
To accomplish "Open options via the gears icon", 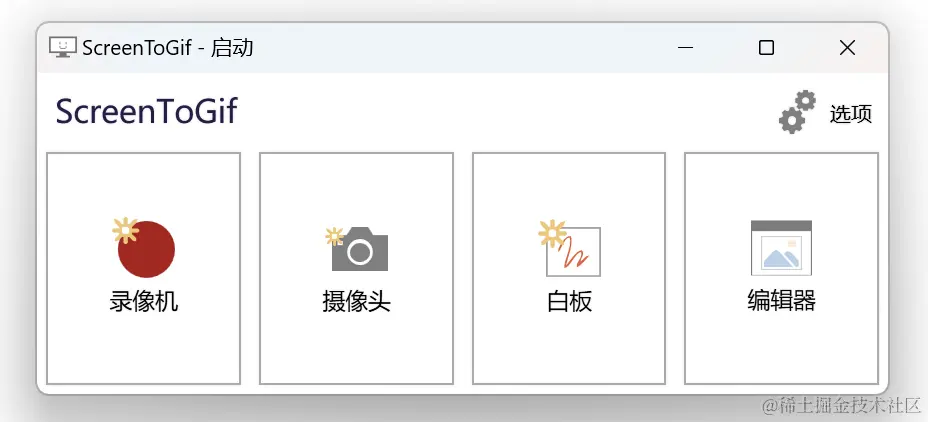I will click(797, 111).
